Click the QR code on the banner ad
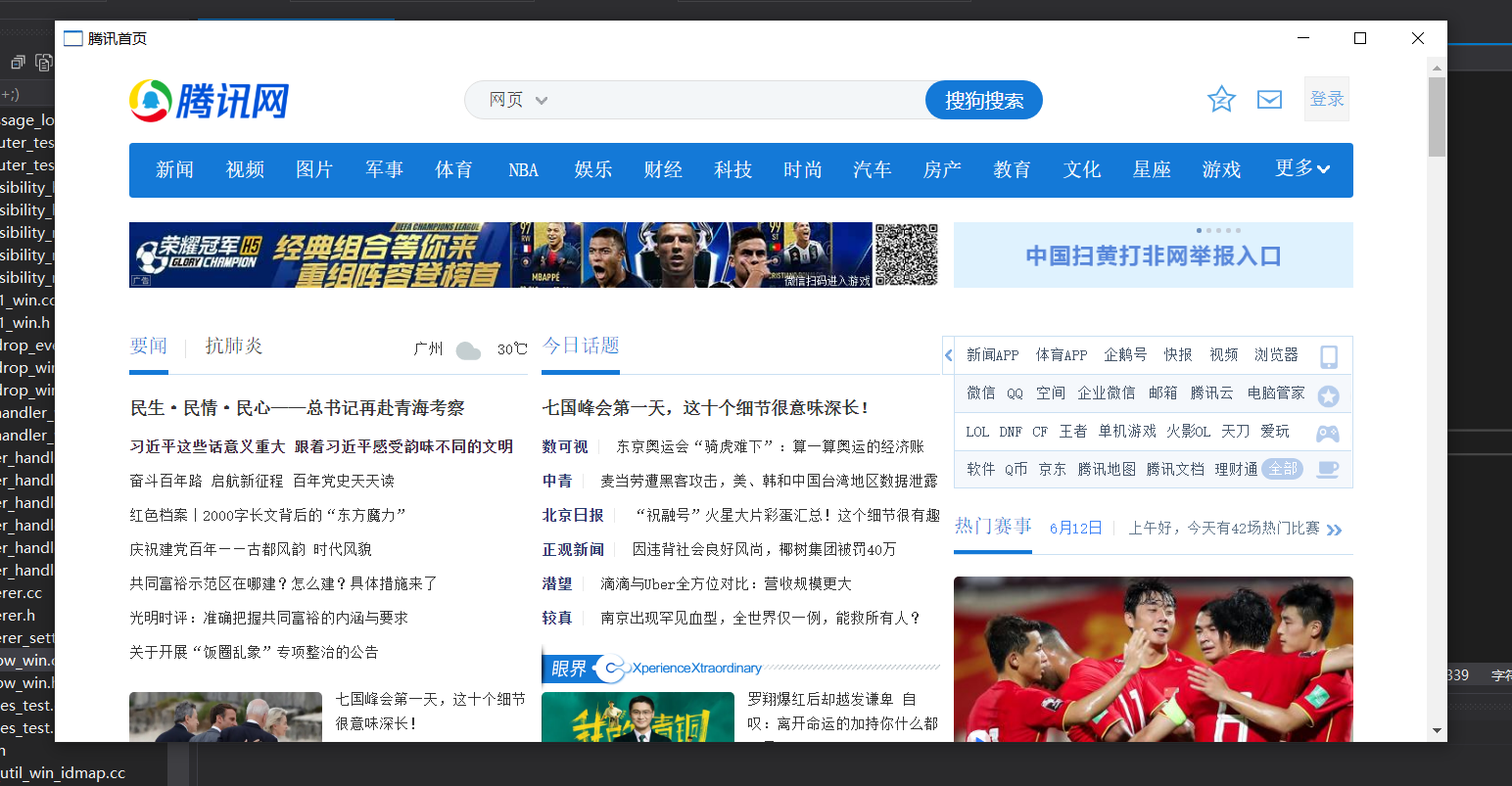Viewport: 1512px width, 786px height. [905, 254]
